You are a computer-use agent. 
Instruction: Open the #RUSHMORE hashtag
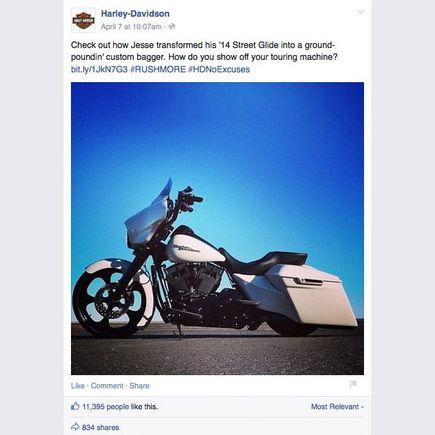pyautogui.click(x=158, y=69)
